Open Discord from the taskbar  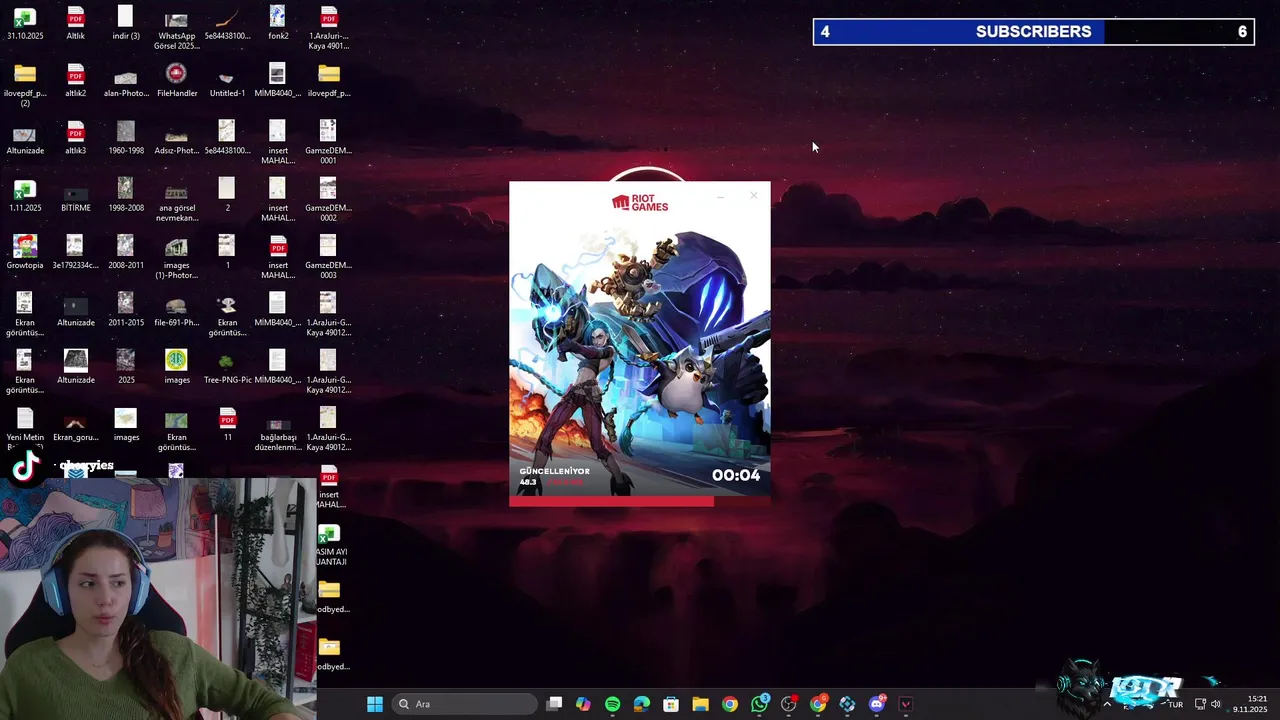click(x=877, y=704)
